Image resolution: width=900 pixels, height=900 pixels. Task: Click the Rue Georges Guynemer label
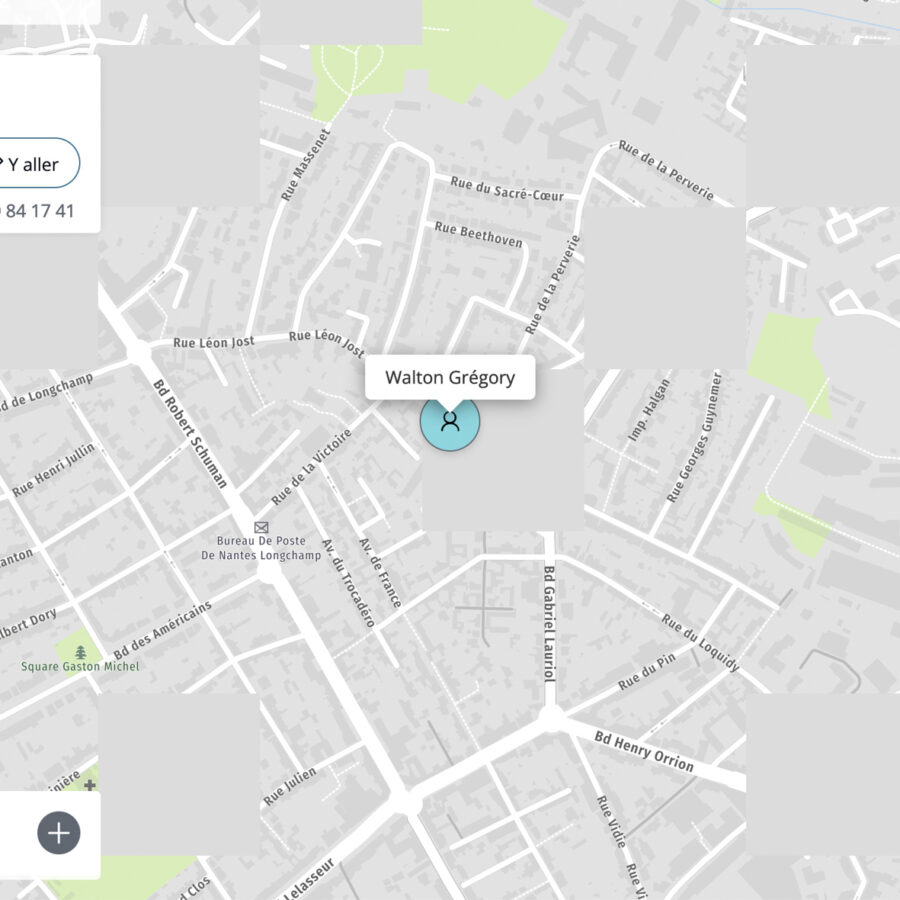point(694,437)
